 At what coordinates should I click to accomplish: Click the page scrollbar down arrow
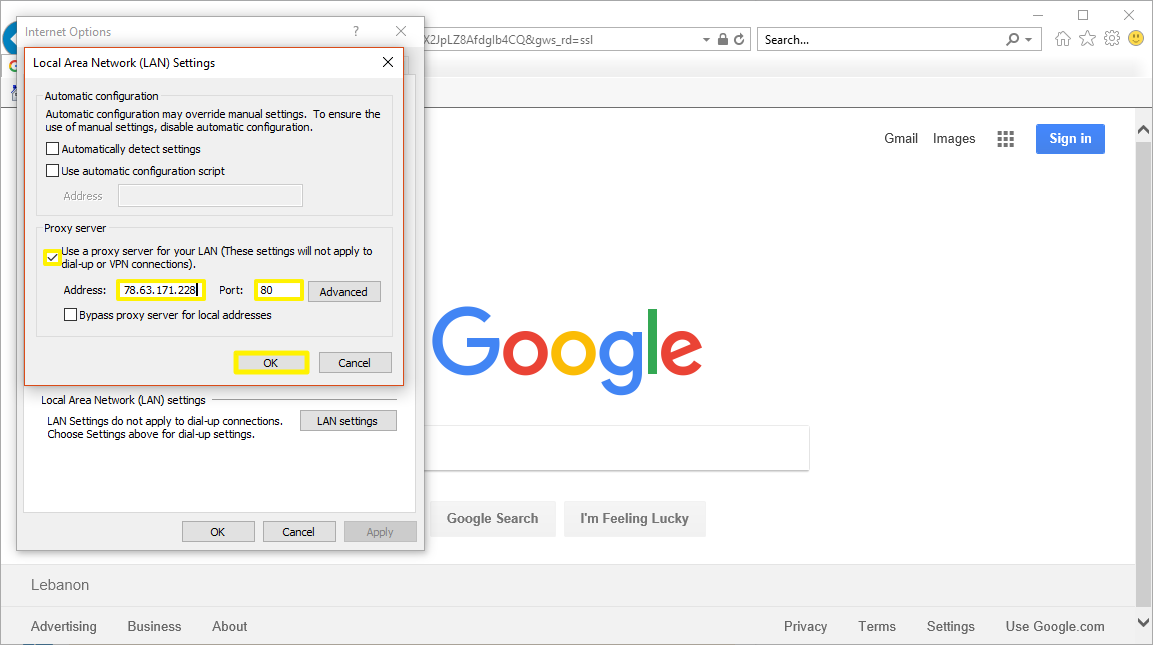(x=1143, y=622)
